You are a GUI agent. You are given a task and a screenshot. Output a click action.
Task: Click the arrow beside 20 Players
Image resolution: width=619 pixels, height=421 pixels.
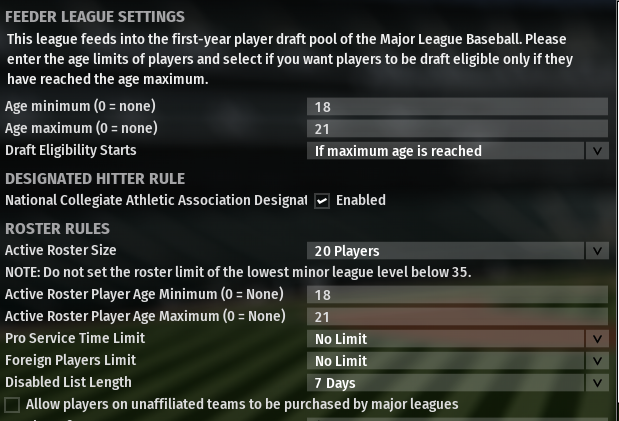[x=597, y=251]
